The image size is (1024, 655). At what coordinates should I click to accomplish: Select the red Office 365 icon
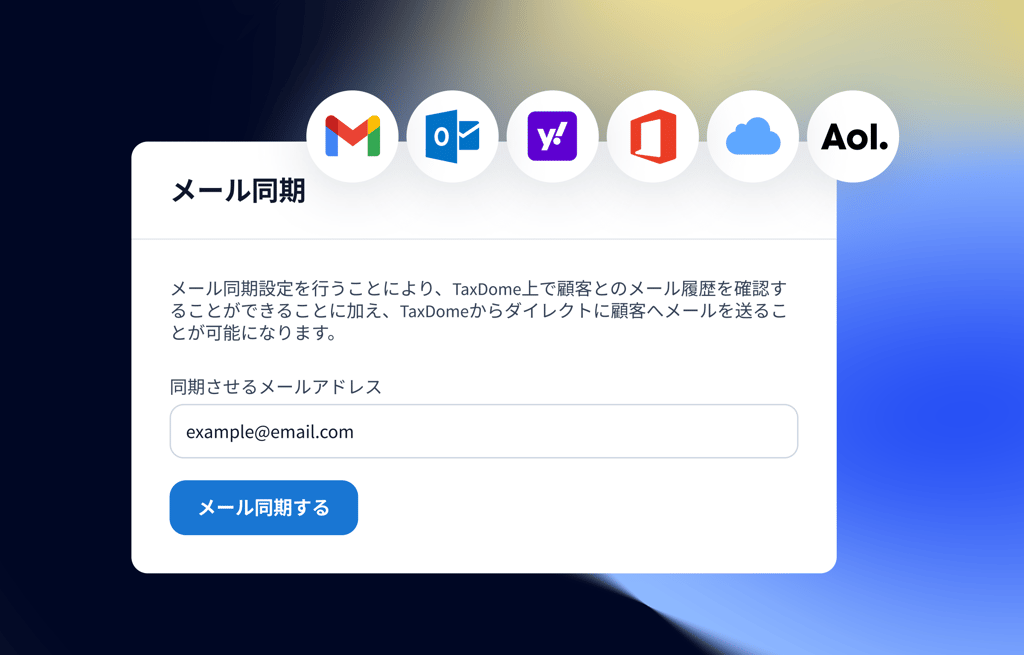(x=652, y=136)
